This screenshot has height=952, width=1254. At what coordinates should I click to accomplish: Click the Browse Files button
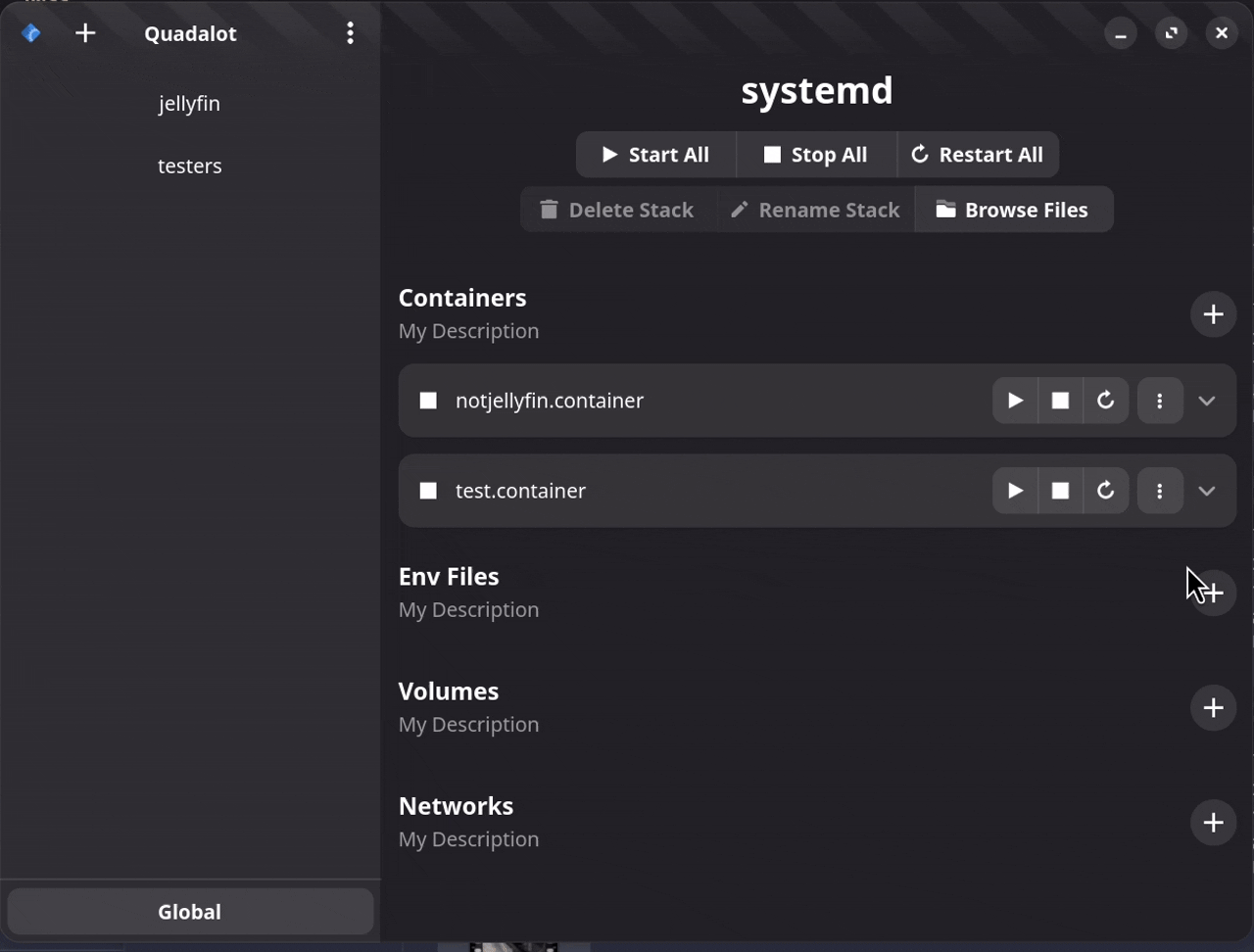click(1014, 210)
